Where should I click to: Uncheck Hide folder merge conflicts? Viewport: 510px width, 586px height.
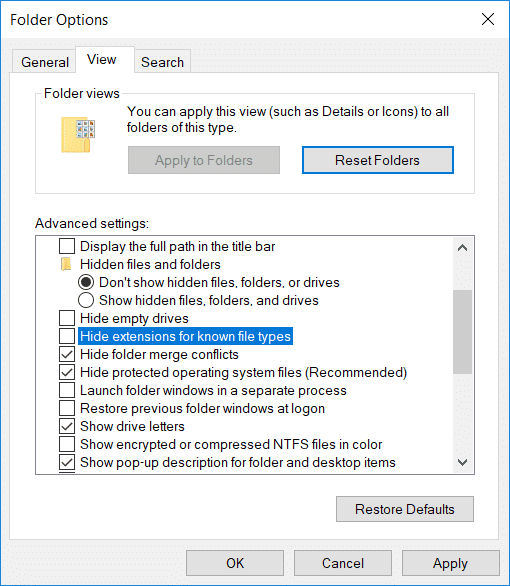(x=67, y=354)
